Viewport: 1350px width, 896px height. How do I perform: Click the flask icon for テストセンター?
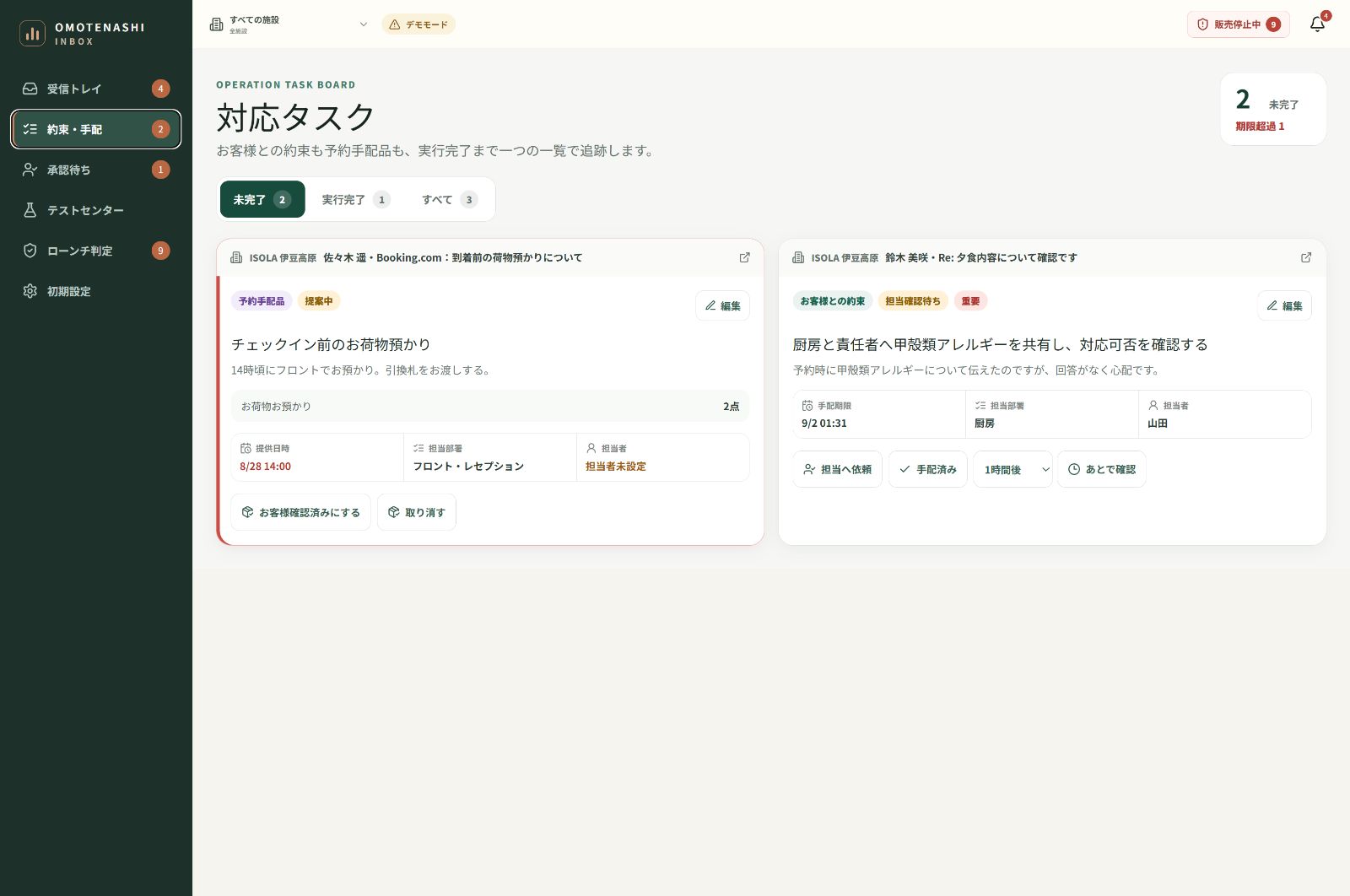click(30, 210)
